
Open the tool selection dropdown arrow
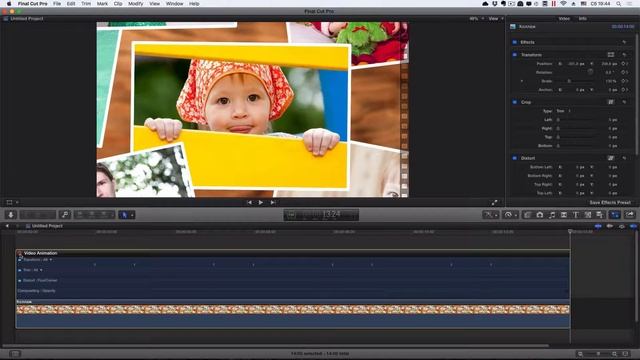point(132,215)
